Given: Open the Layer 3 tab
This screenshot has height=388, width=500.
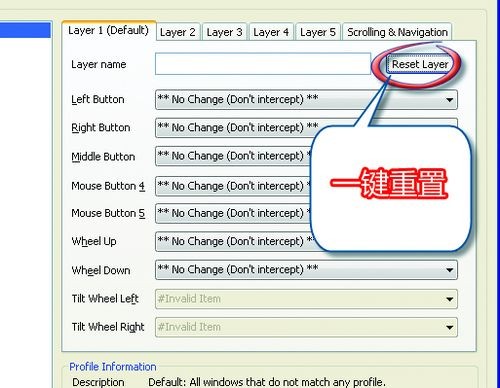Looking at the screenshot, I should click(x=224, y=32).
